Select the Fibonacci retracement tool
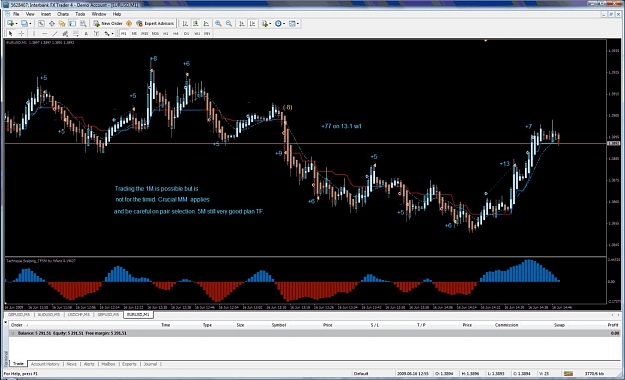The width and height of the screenshot is (625, 380). pyautogui.click(x=75, y=33)
